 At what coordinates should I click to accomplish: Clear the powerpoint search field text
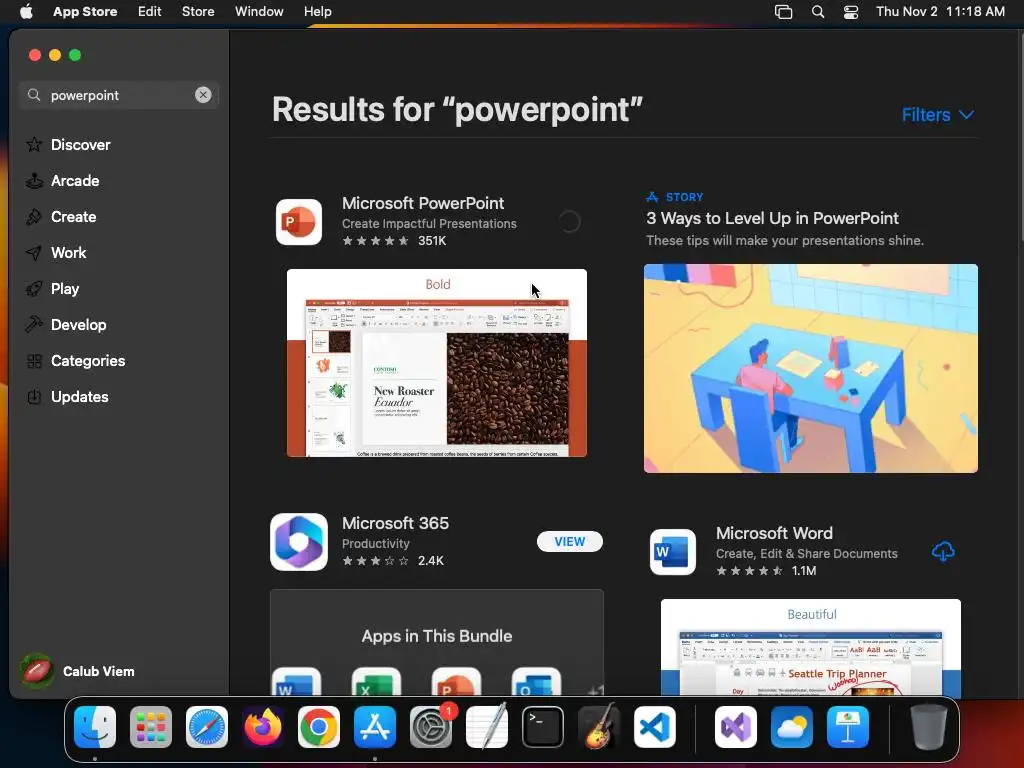pos(203,95)
